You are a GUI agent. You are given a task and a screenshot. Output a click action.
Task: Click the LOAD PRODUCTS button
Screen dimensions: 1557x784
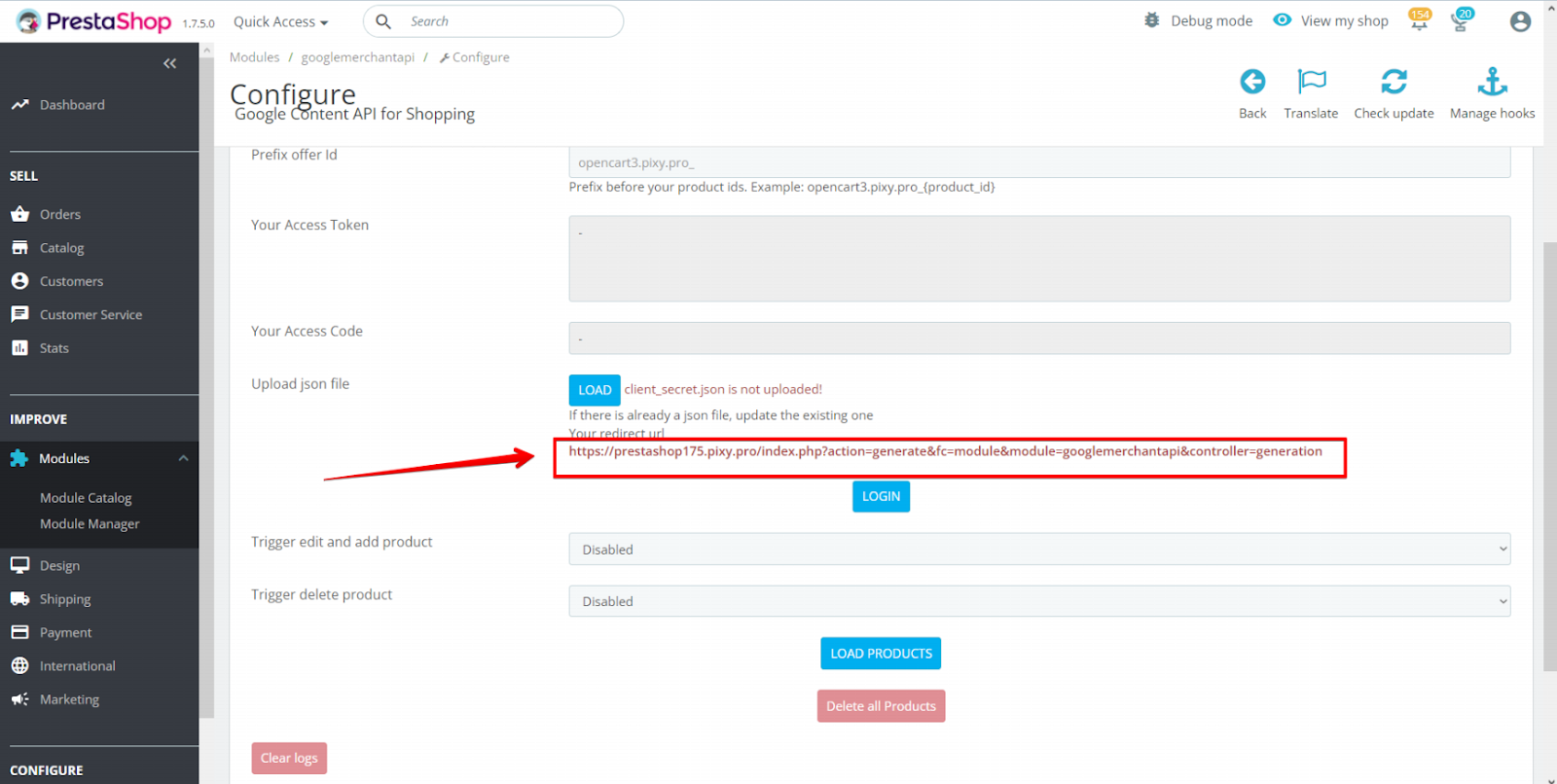(881, 654)
